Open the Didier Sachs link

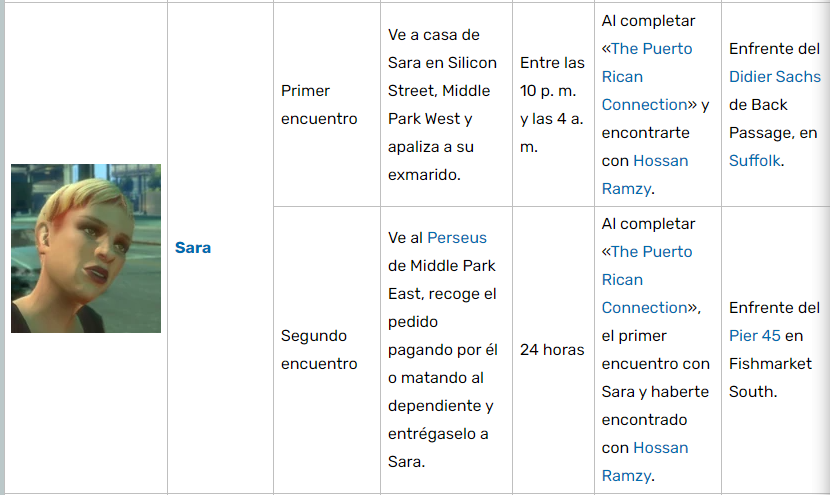coord(774,77)
